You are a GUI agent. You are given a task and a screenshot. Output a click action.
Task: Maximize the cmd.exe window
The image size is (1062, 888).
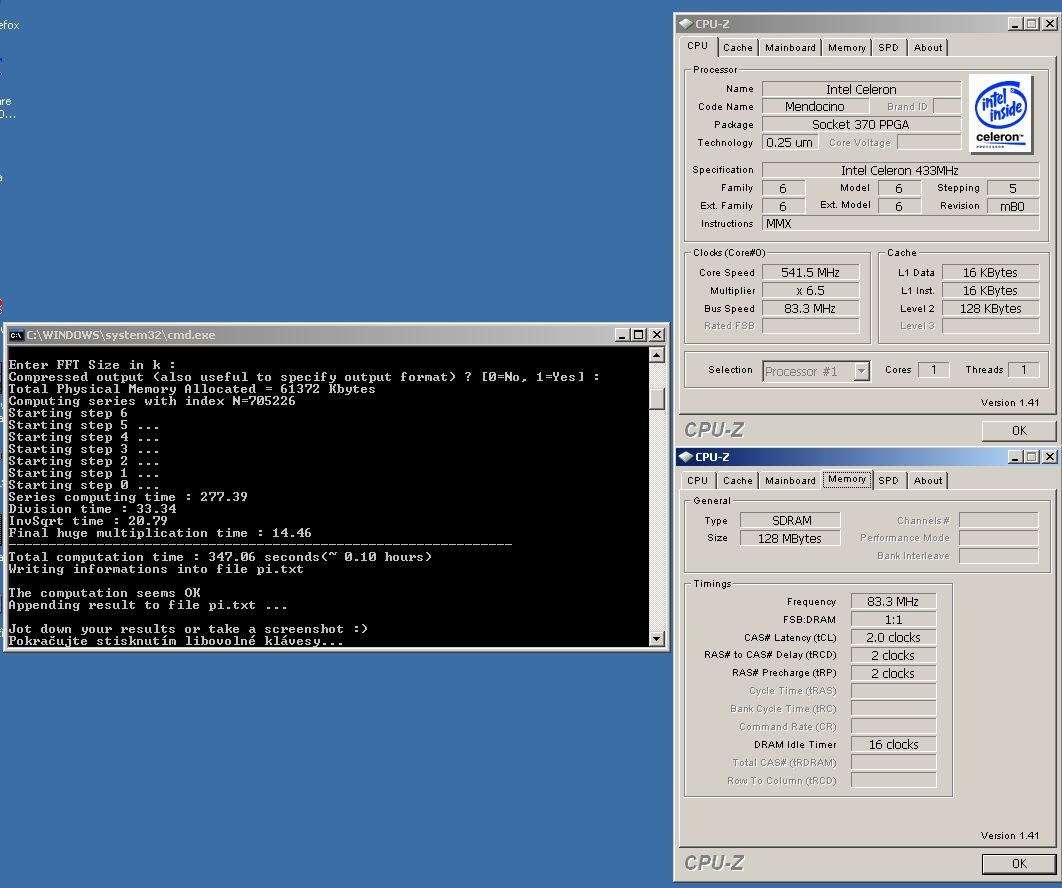(x=639, y=335)
